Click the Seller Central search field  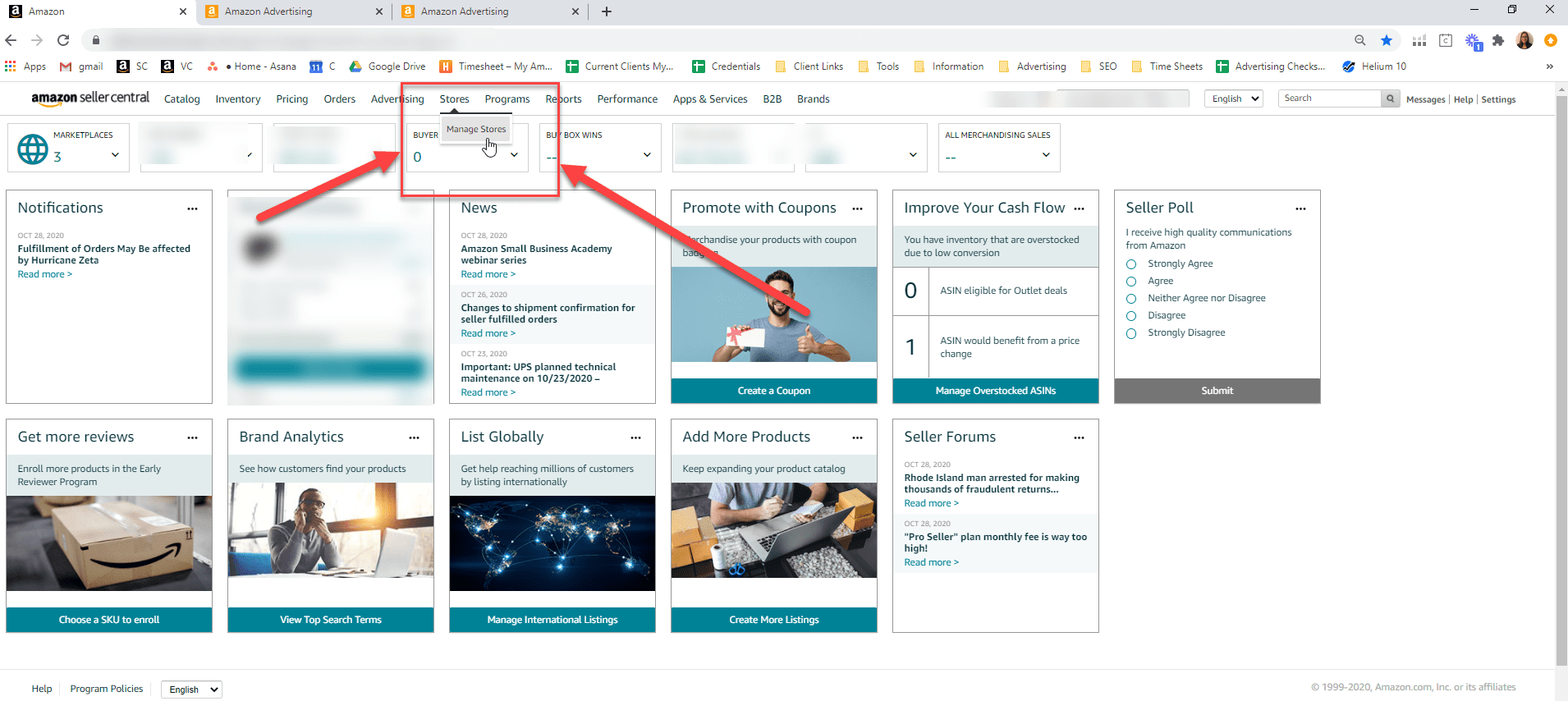pyautogui.click(x=1330, y=99)
